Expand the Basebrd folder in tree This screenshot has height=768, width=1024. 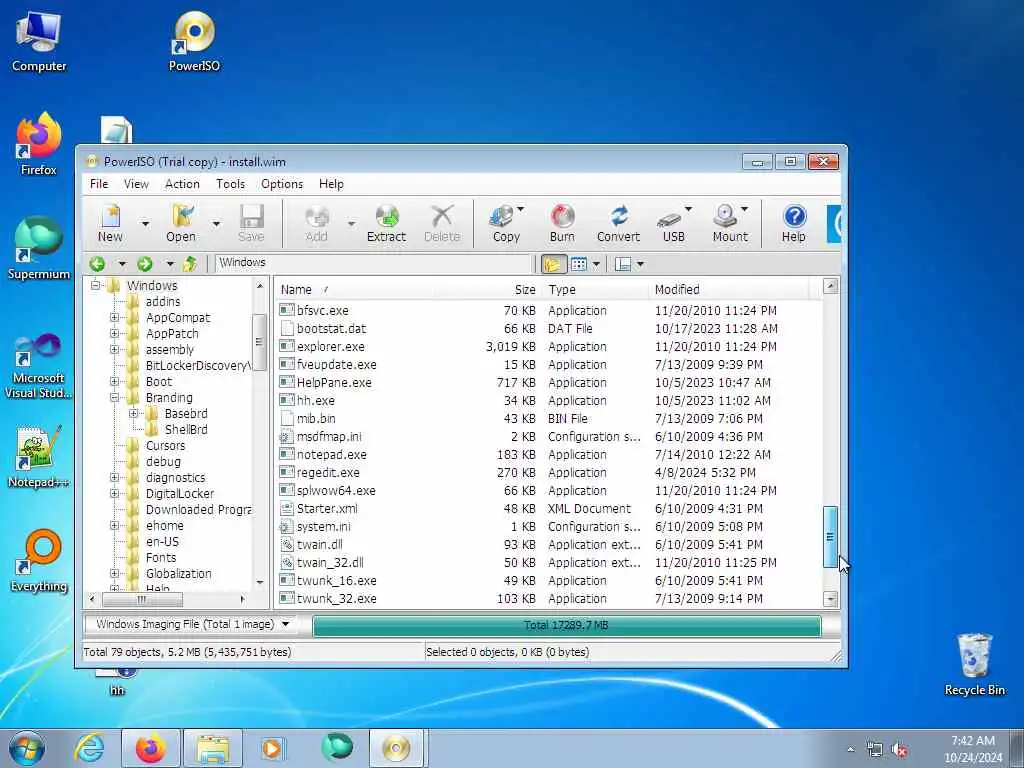point(133,413)
